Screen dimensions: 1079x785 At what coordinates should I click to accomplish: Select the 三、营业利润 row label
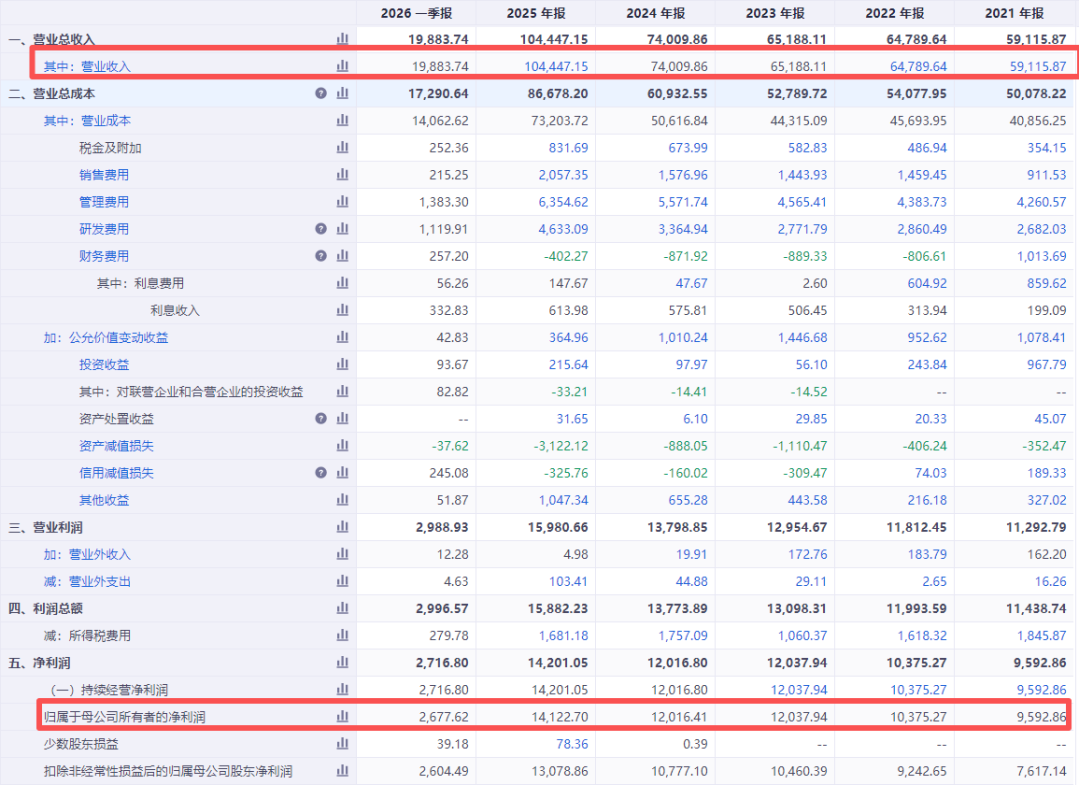tap(45, 528)
